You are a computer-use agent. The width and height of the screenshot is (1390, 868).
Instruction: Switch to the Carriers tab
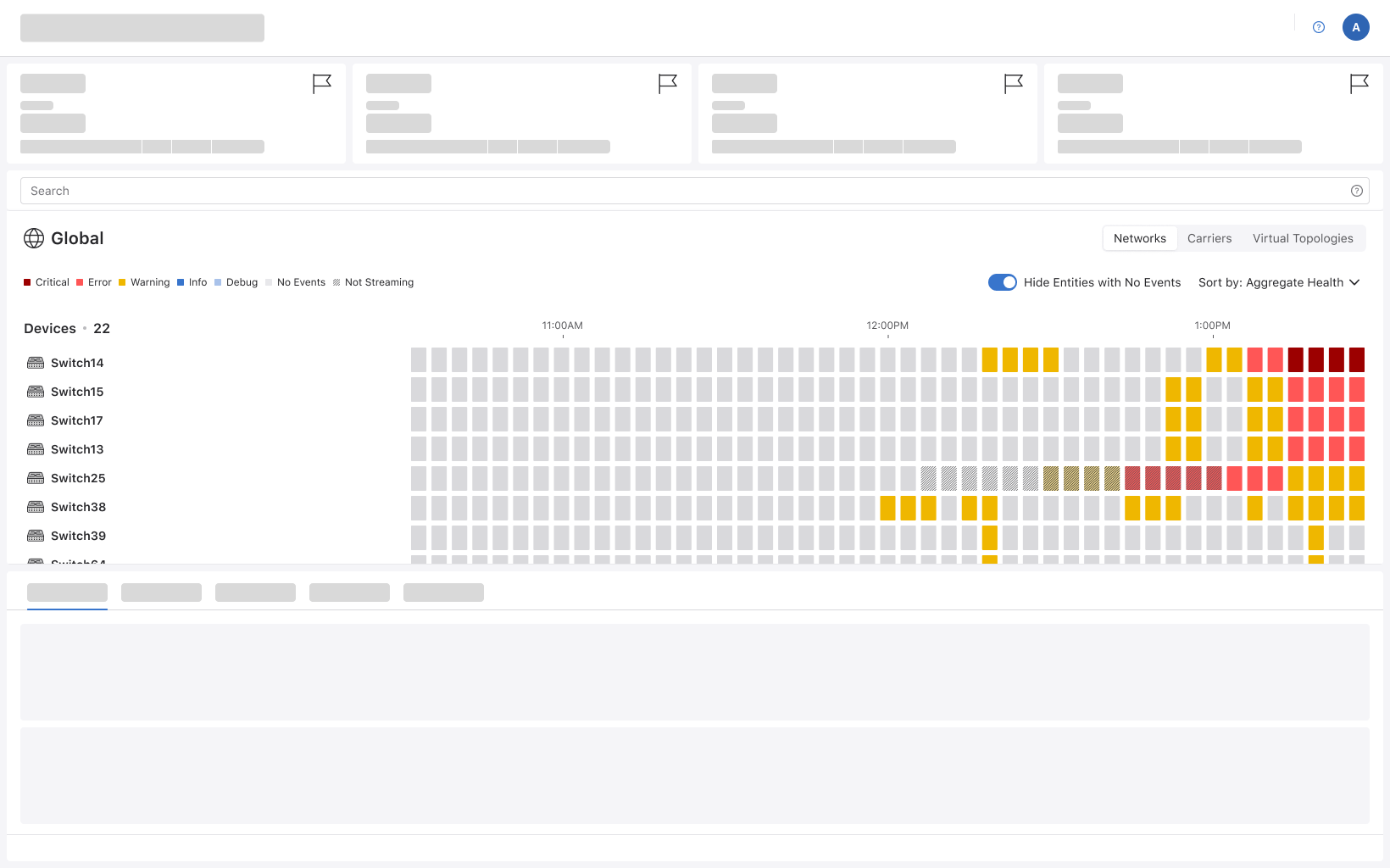pos(1209,238)
